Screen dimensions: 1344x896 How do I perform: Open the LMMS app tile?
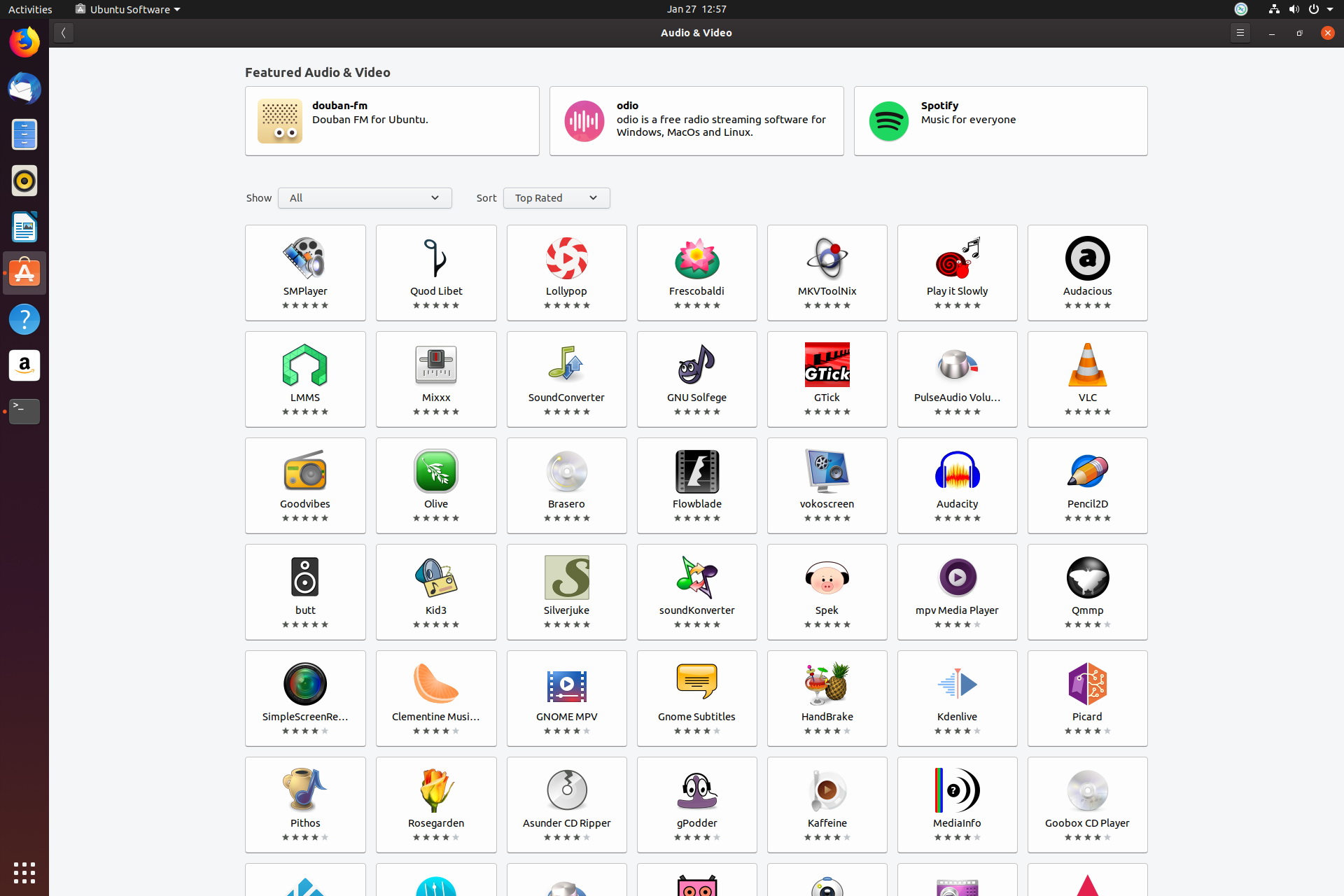tap(305, 379)
